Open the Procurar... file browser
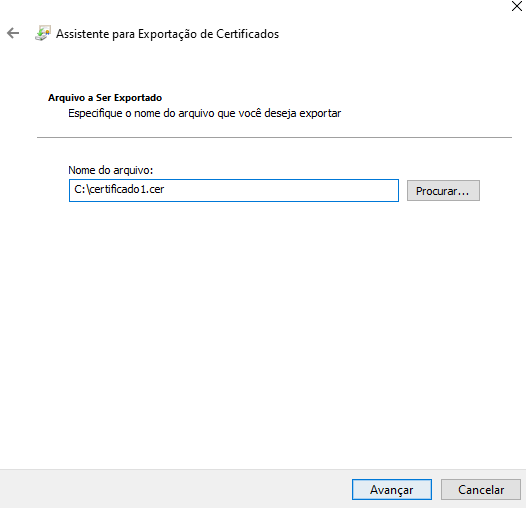 [443, 191]
